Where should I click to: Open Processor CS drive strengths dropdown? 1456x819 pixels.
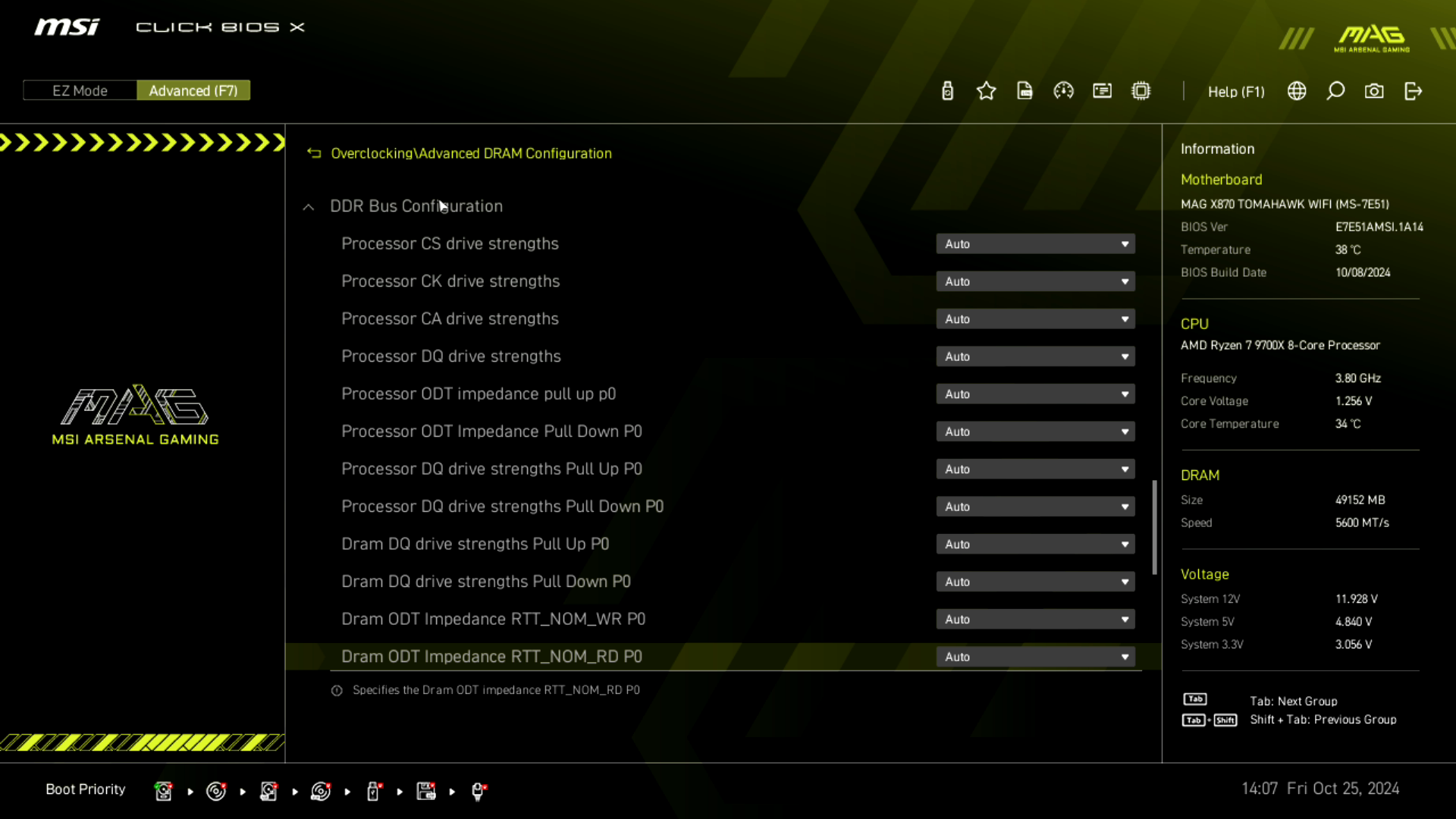[1035, 243]
